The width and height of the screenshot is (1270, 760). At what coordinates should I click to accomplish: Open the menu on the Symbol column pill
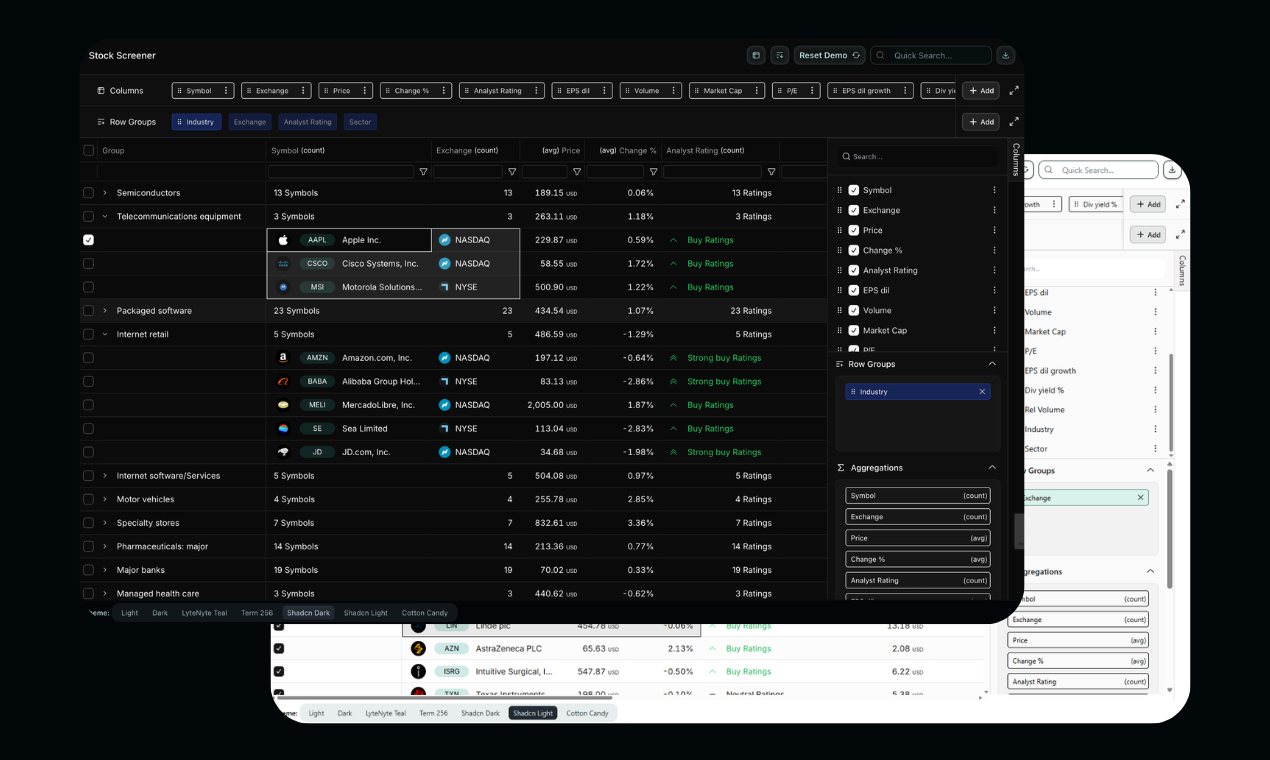pyautogui.click(x=226, y=90)
